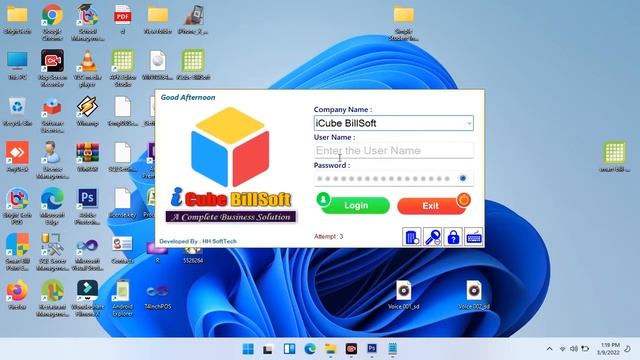The width and height of the screenshot is (640, 360).
Task: Open Google Chrome desktop shortcut
Action: coord(52,22)
